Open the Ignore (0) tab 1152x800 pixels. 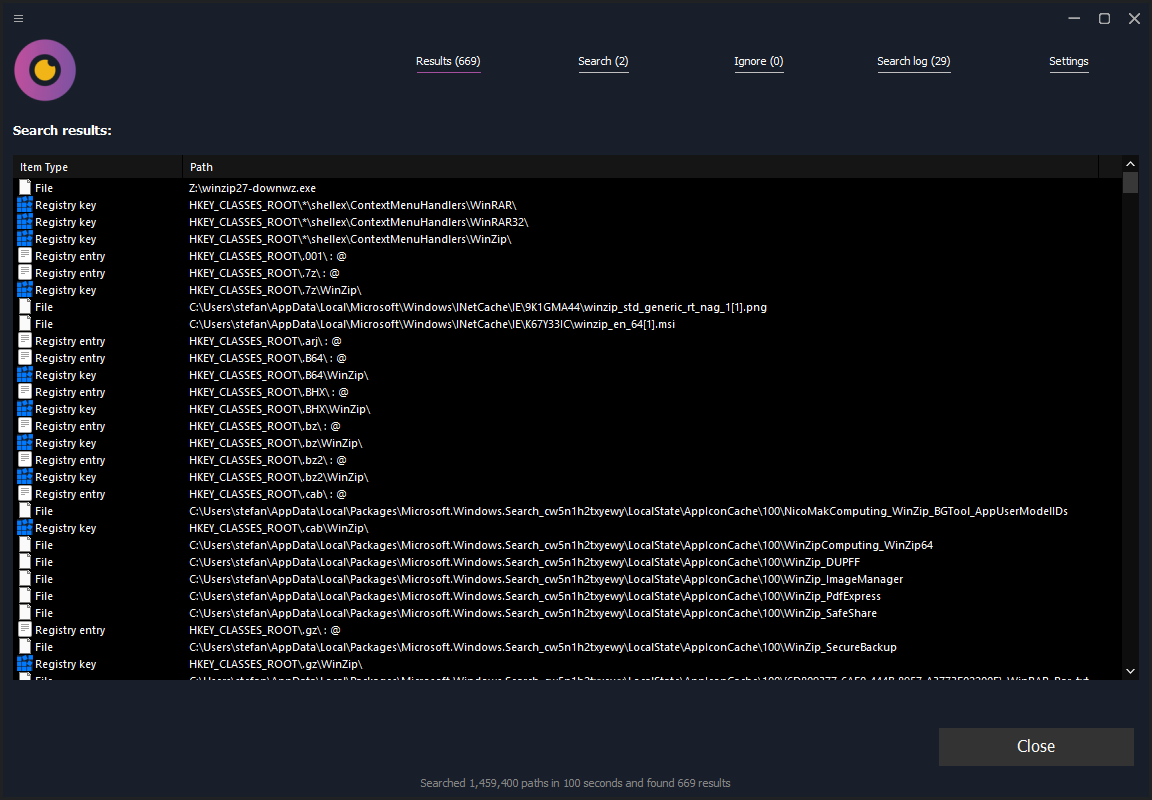759,61
